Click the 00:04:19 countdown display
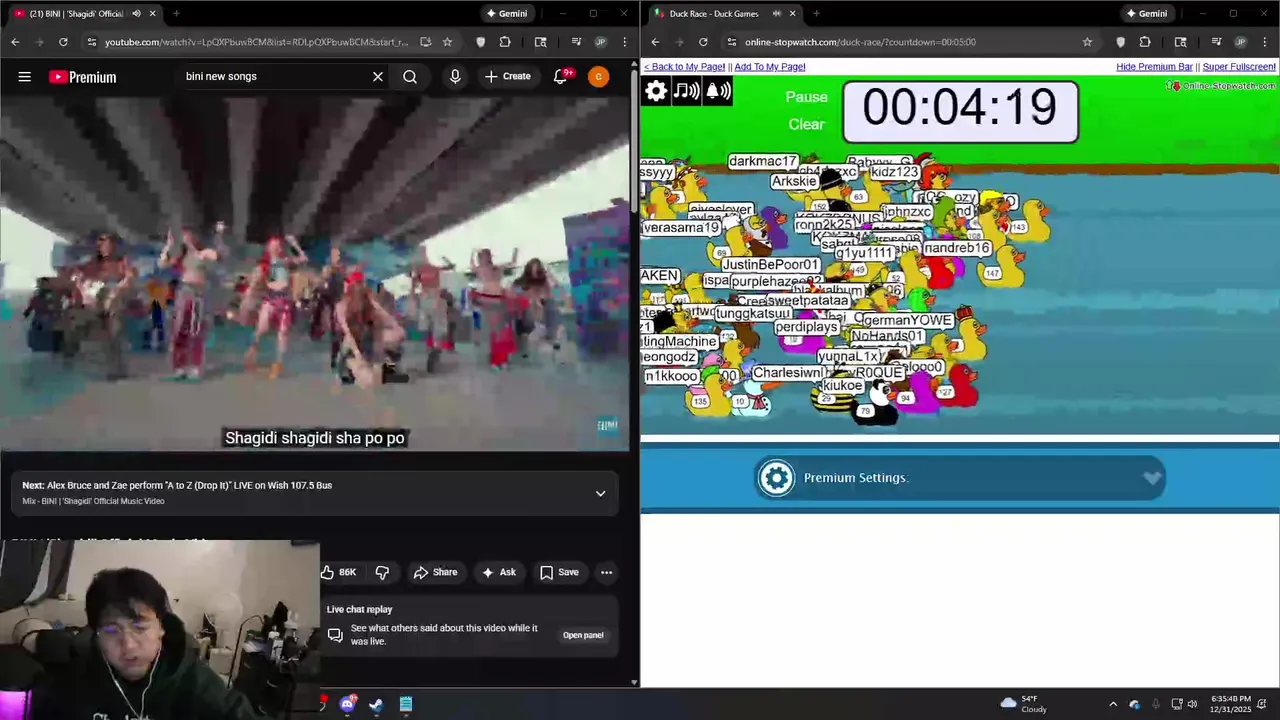Image resolution: width=1280 pixels, height=720 pixels. click(x=960, y=111)
